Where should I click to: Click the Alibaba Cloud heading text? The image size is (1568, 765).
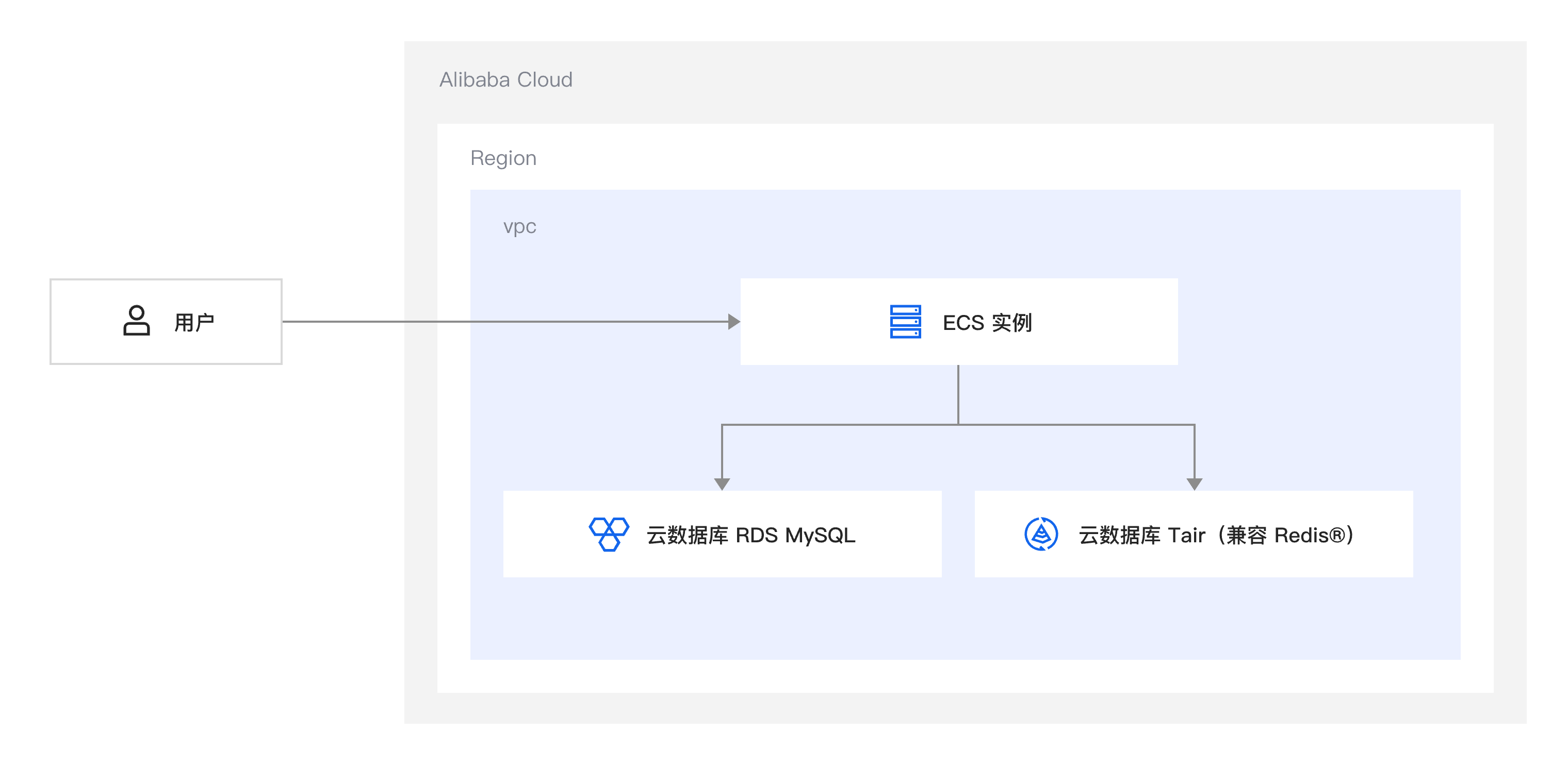click(506, 80)
